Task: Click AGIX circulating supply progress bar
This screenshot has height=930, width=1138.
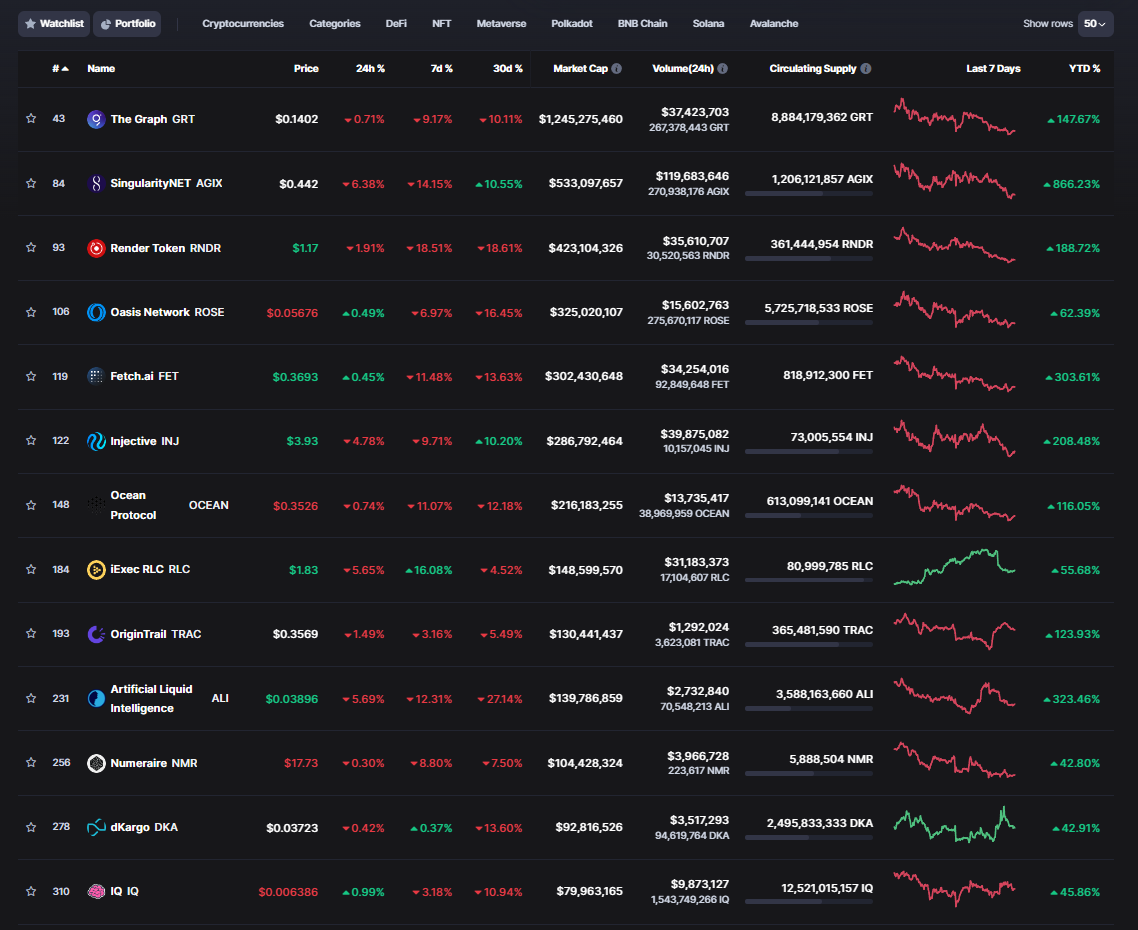Action: point(809,194)
